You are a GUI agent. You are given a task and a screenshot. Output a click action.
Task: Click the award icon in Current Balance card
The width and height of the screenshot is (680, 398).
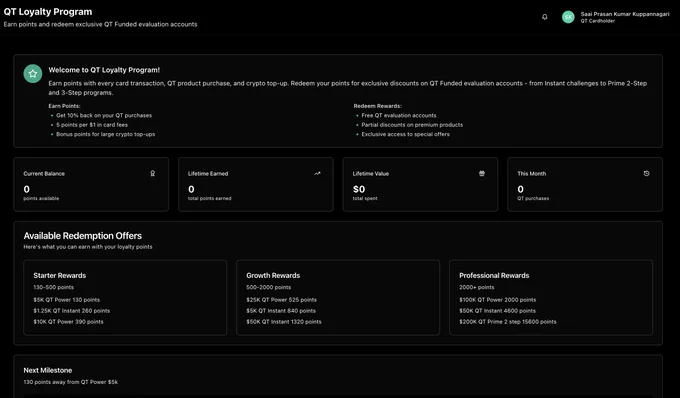(153, 173)
